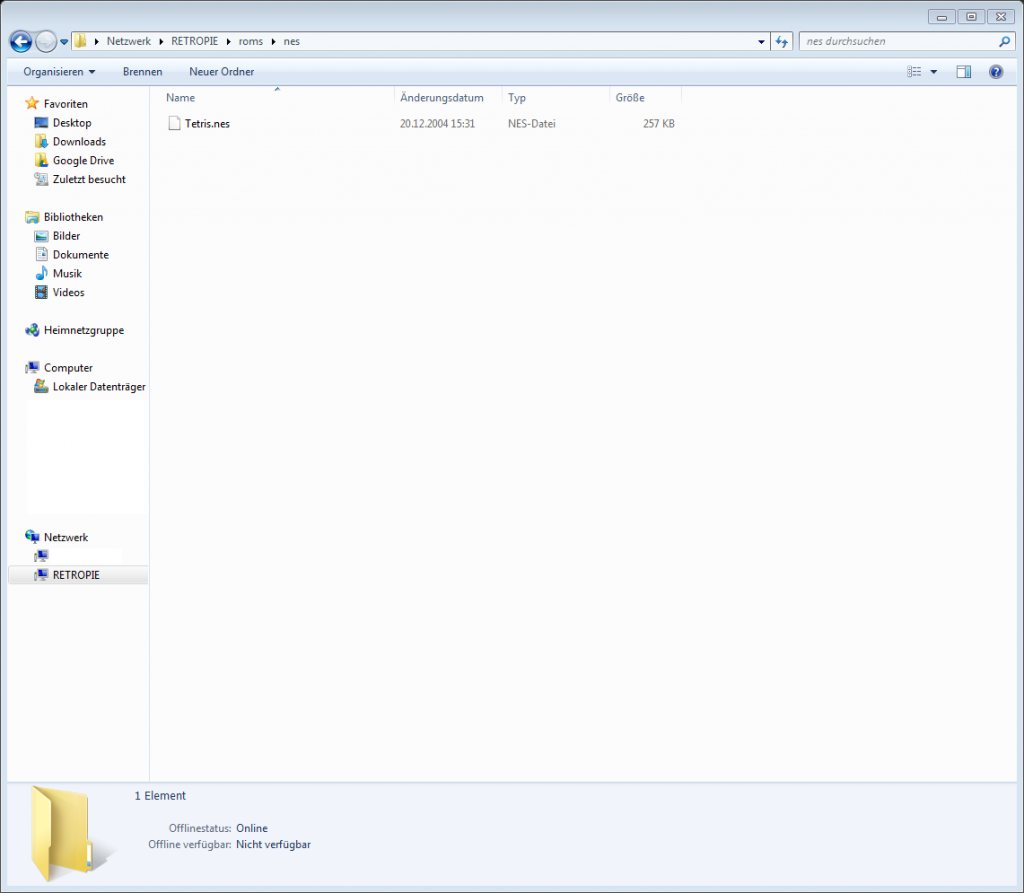Open the view options dropdown arrow
This screenshot has width=1024, height=893.
pyautogui.click(x=934, y=72)
